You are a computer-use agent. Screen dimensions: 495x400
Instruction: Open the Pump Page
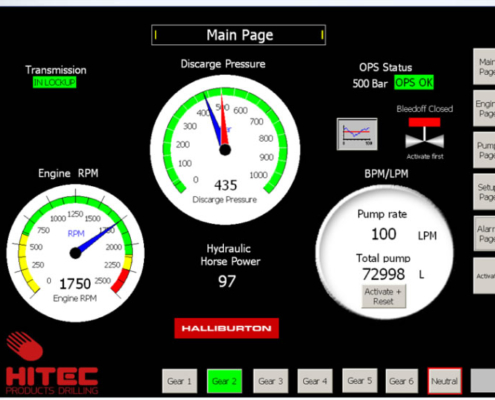click(484, 150)
